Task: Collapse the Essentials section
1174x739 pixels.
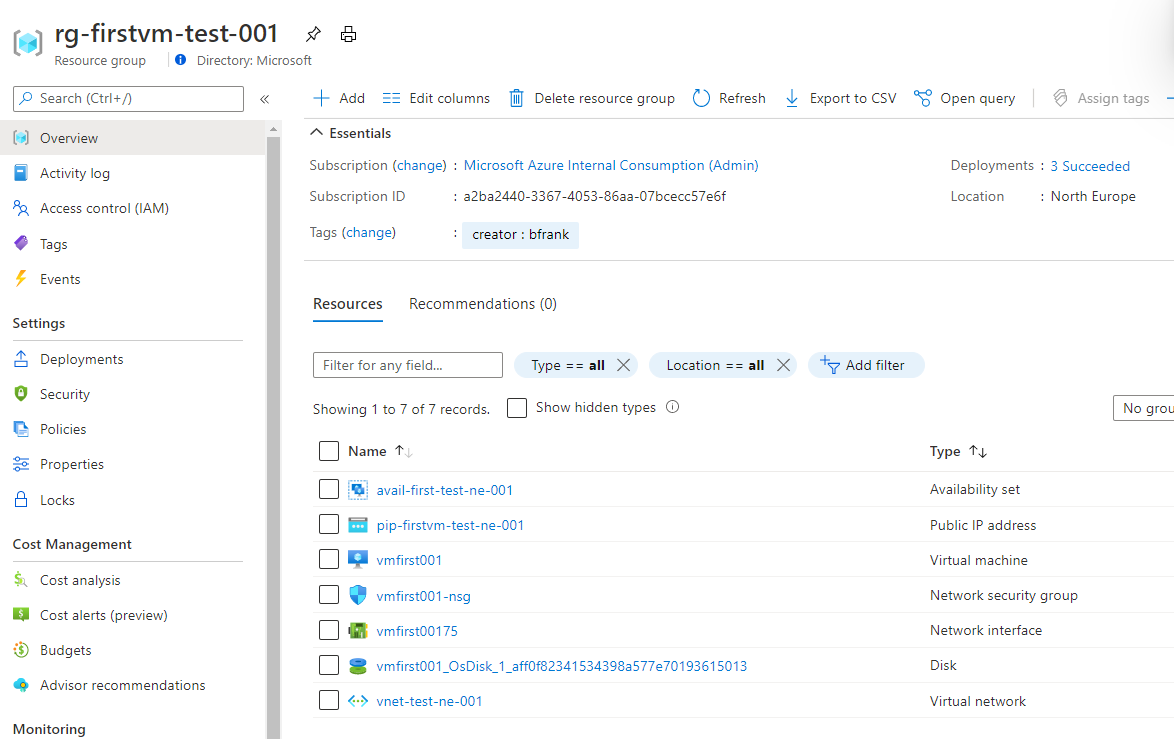Action: [315, 132]
